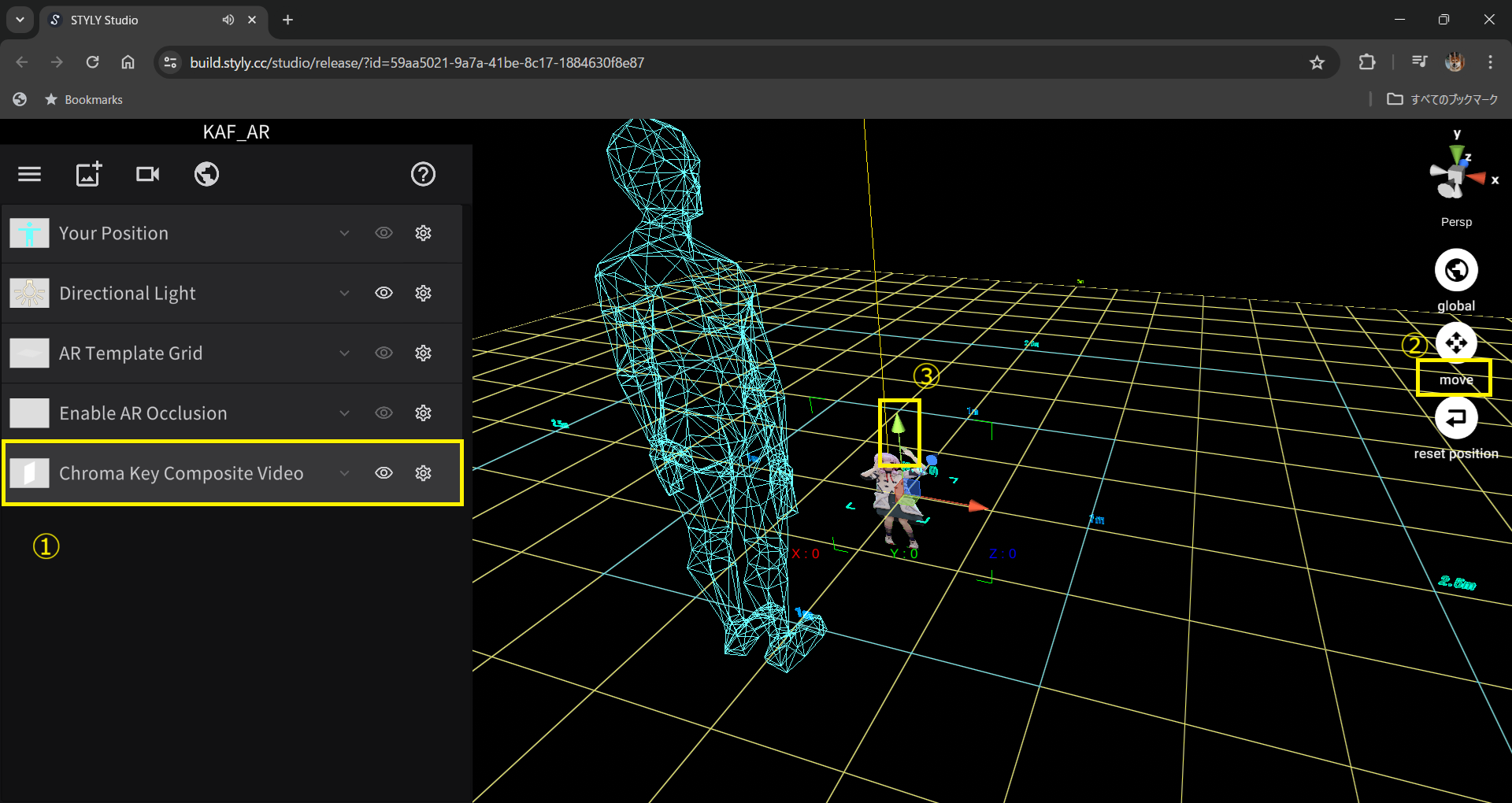Toggle visibility of Chroma Key Composite Video

click(x=384, y=473)
